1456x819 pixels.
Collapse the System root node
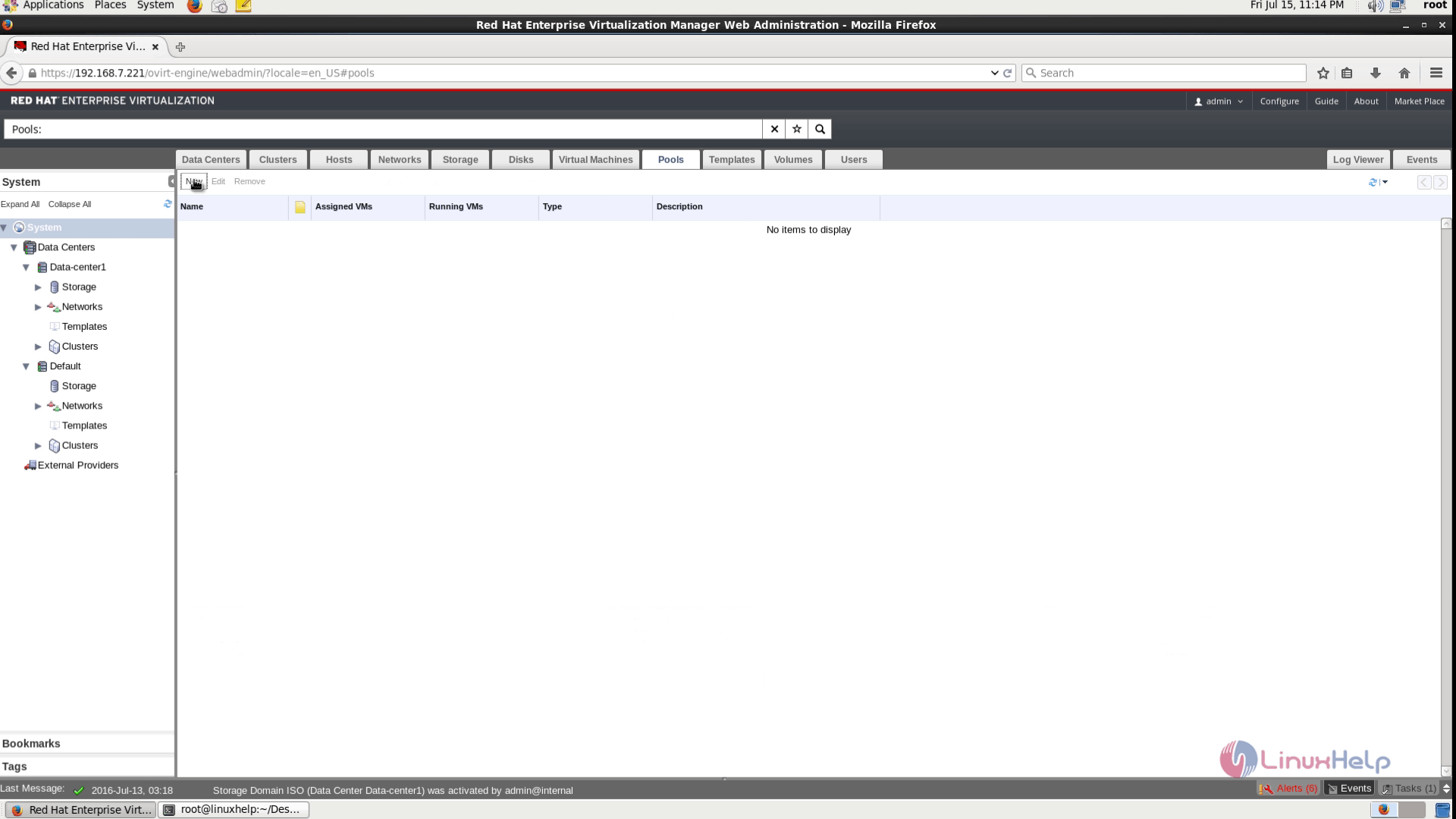point(5,227)
